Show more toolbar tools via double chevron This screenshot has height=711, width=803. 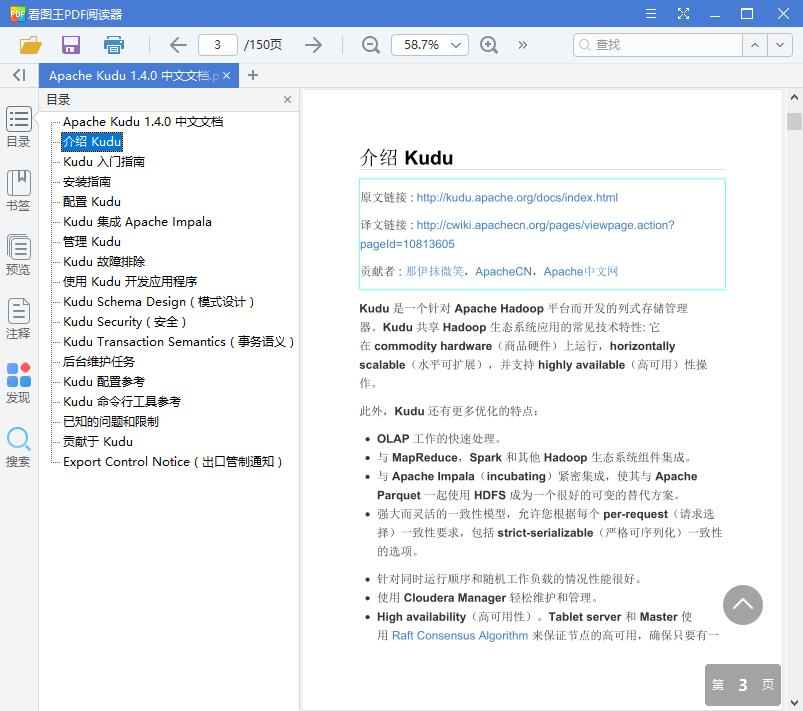tap(522, 45)
